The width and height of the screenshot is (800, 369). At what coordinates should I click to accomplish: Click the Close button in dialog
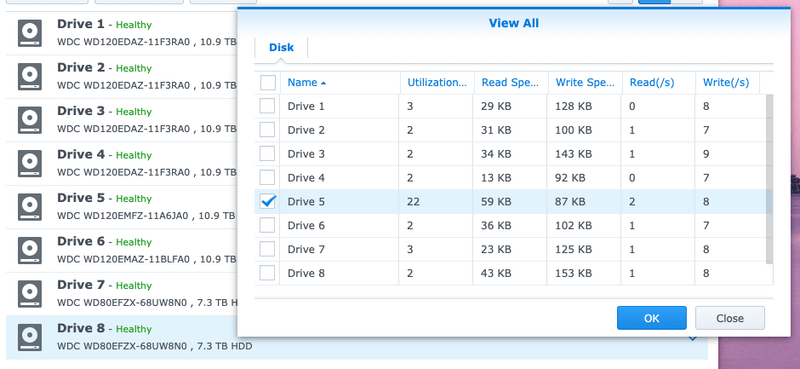730,318
